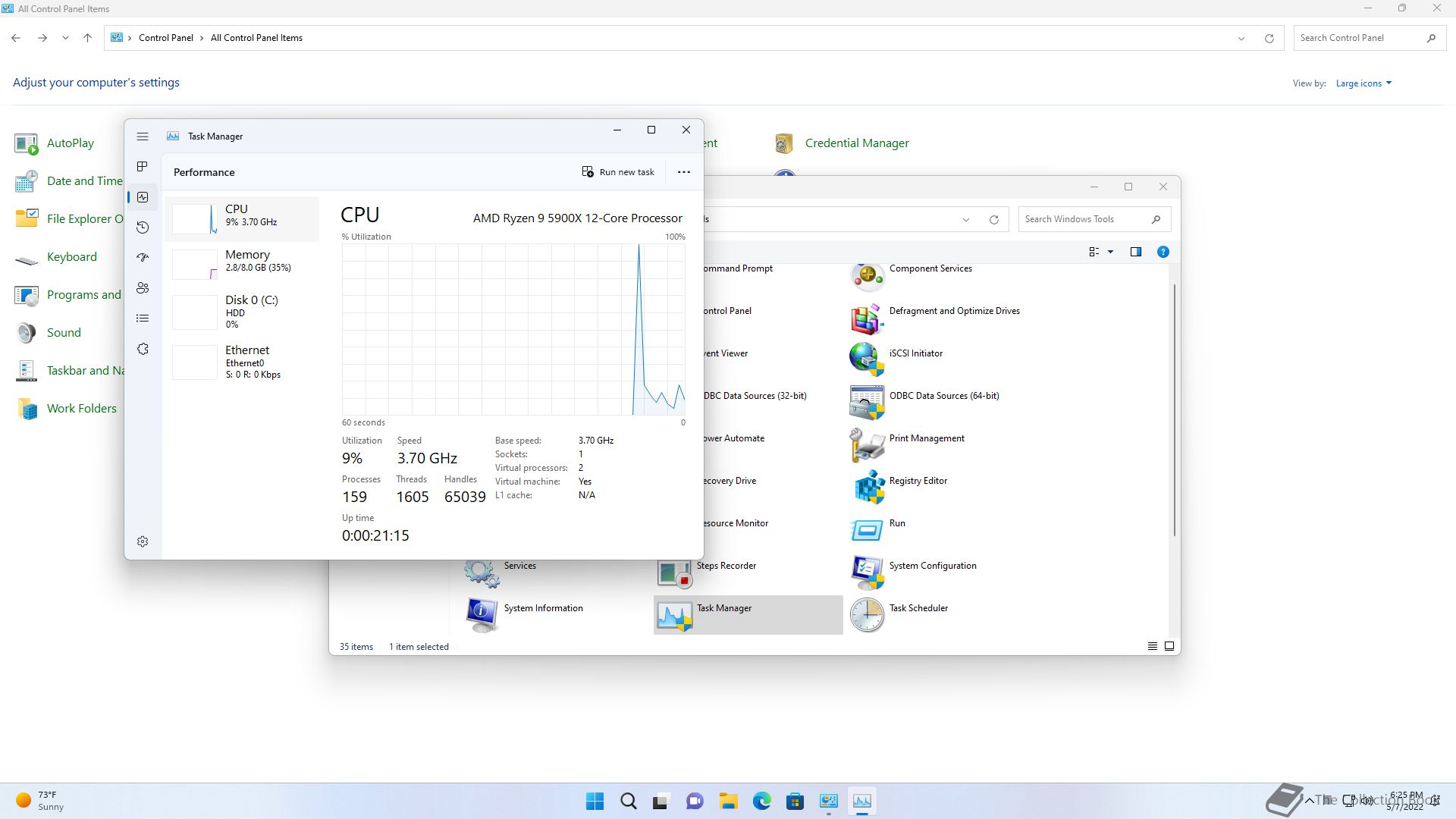This screenshot has width=1456, height=819.
Task: Select Memory in performance list
Action: coord(242,264)
